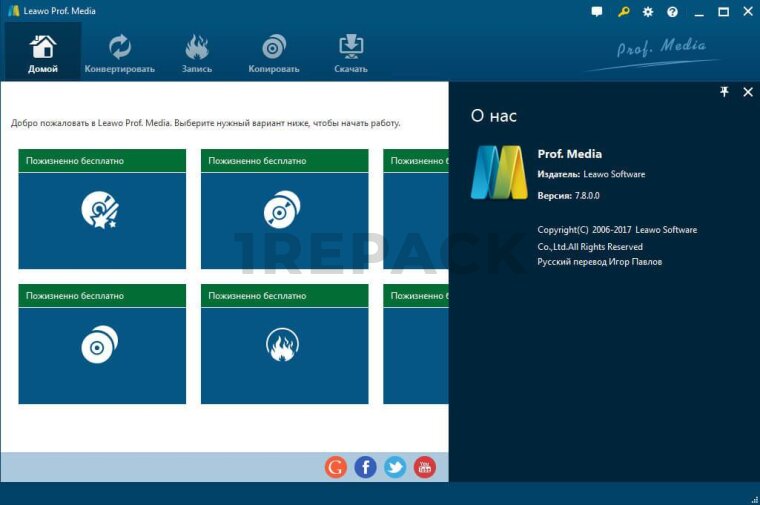The width and height of the screenshot is (760, 505).
Task: Click the stacked discs tile in bottom-left
Action: tap(102, 345)
